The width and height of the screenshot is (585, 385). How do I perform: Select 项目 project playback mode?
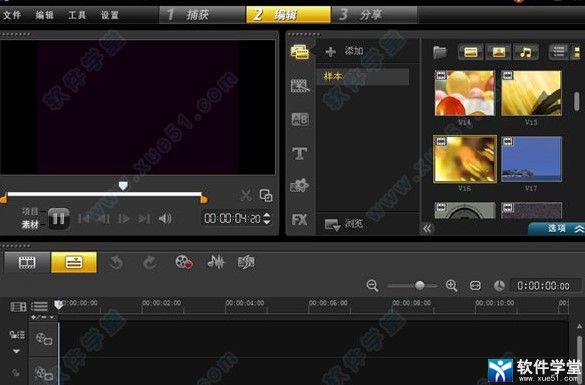[x=30, y=212]
